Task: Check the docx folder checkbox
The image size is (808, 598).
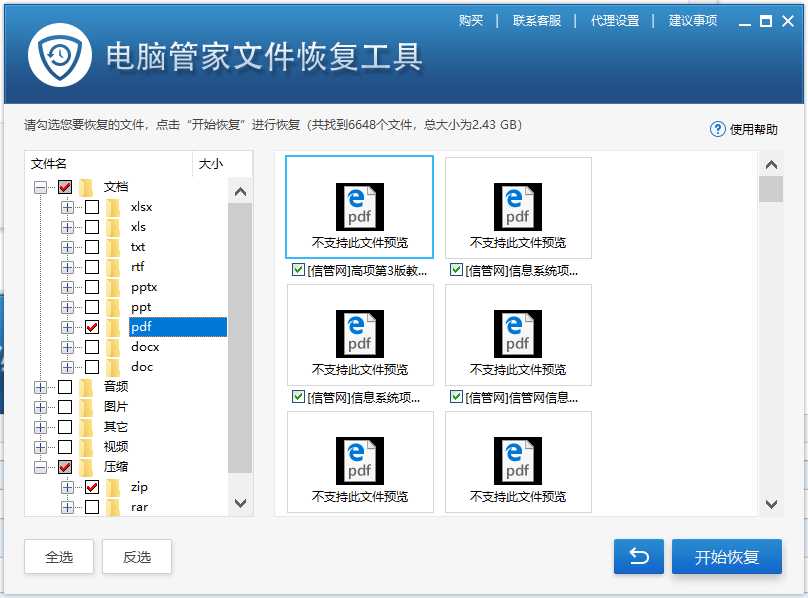Action: point(92,347)
